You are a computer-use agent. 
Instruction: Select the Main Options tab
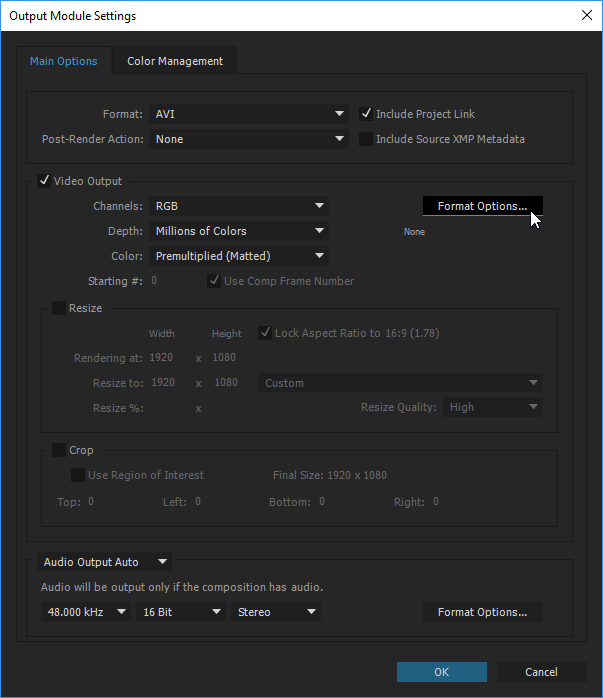tap(64, 61)
